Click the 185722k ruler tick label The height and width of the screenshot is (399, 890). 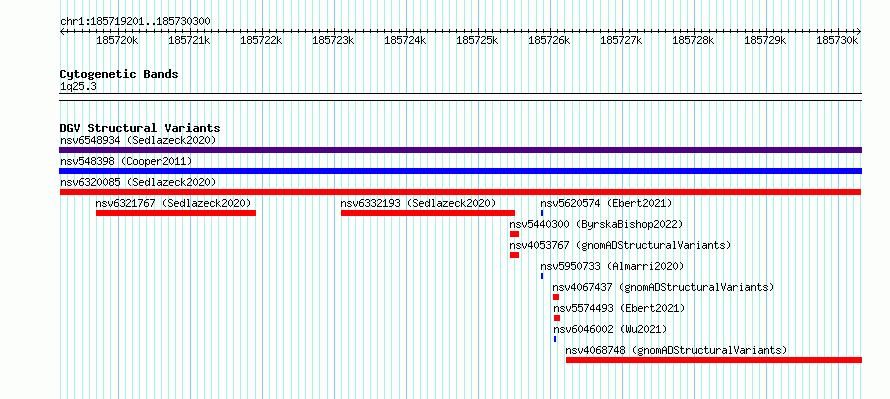[261, 41]
